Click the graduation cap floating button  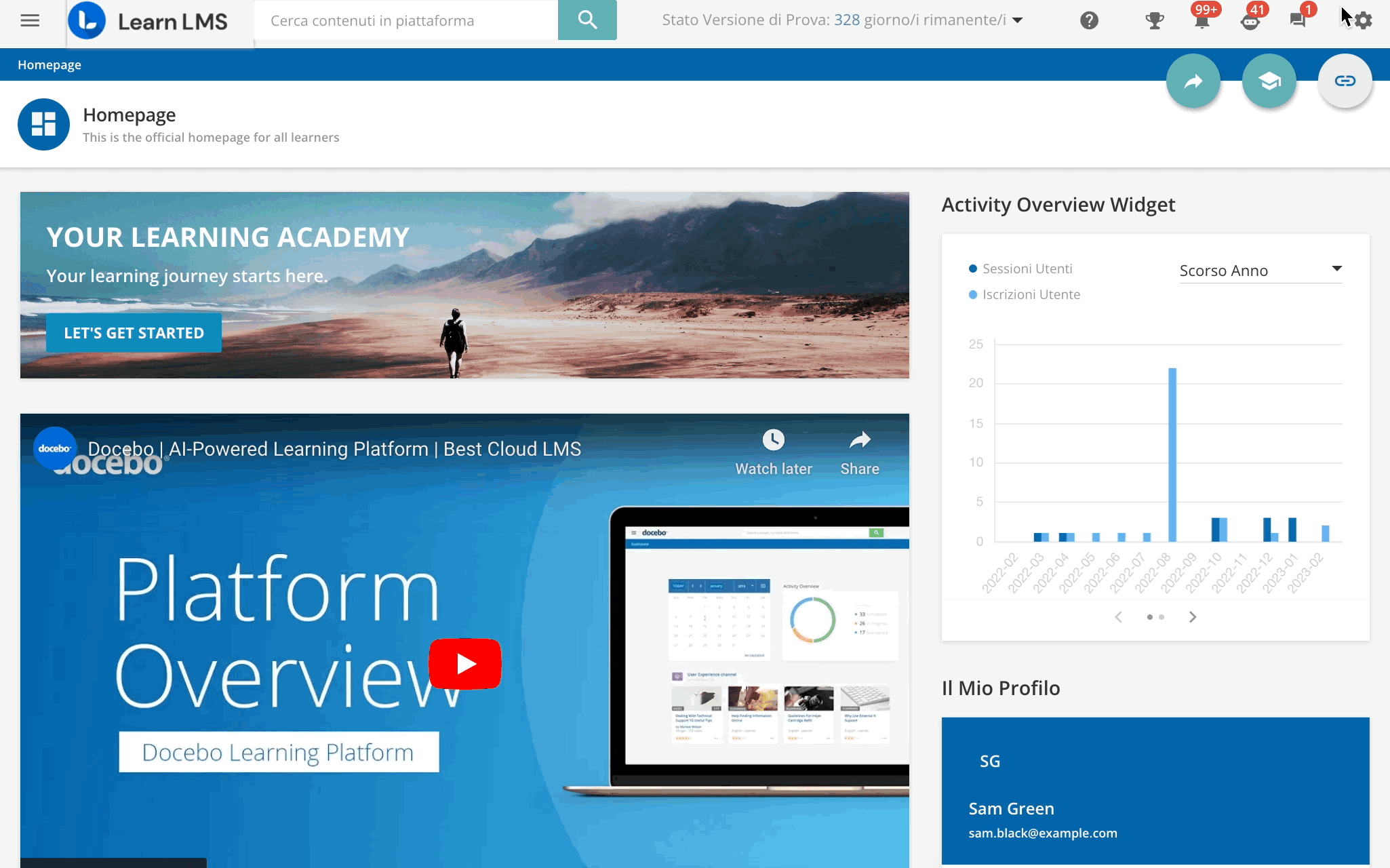[x=1269, y=81]
